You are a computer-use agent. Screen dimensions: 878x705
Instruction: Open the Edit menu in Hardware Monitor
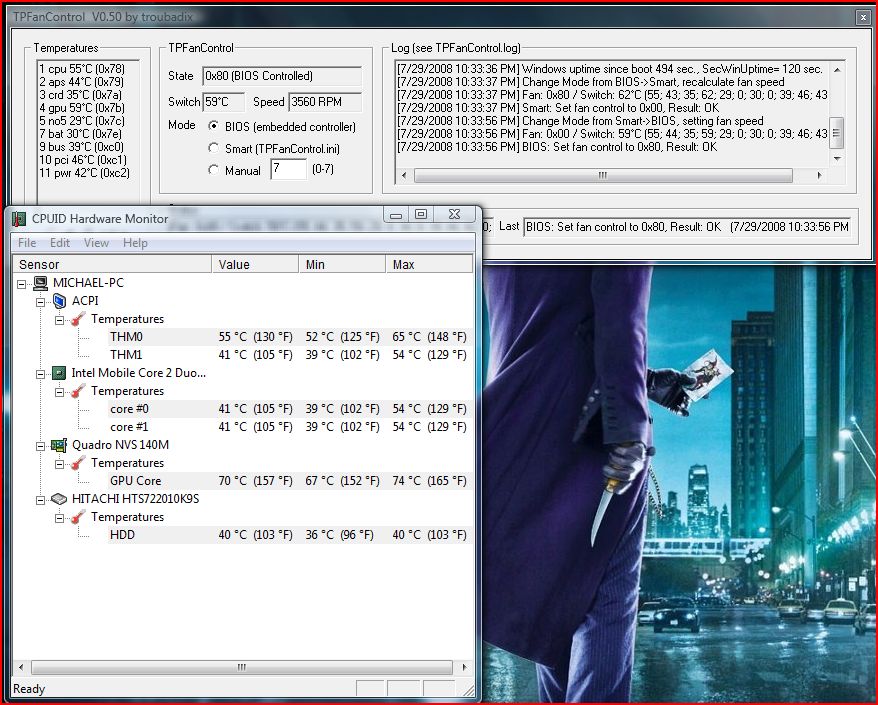[60, 242]
